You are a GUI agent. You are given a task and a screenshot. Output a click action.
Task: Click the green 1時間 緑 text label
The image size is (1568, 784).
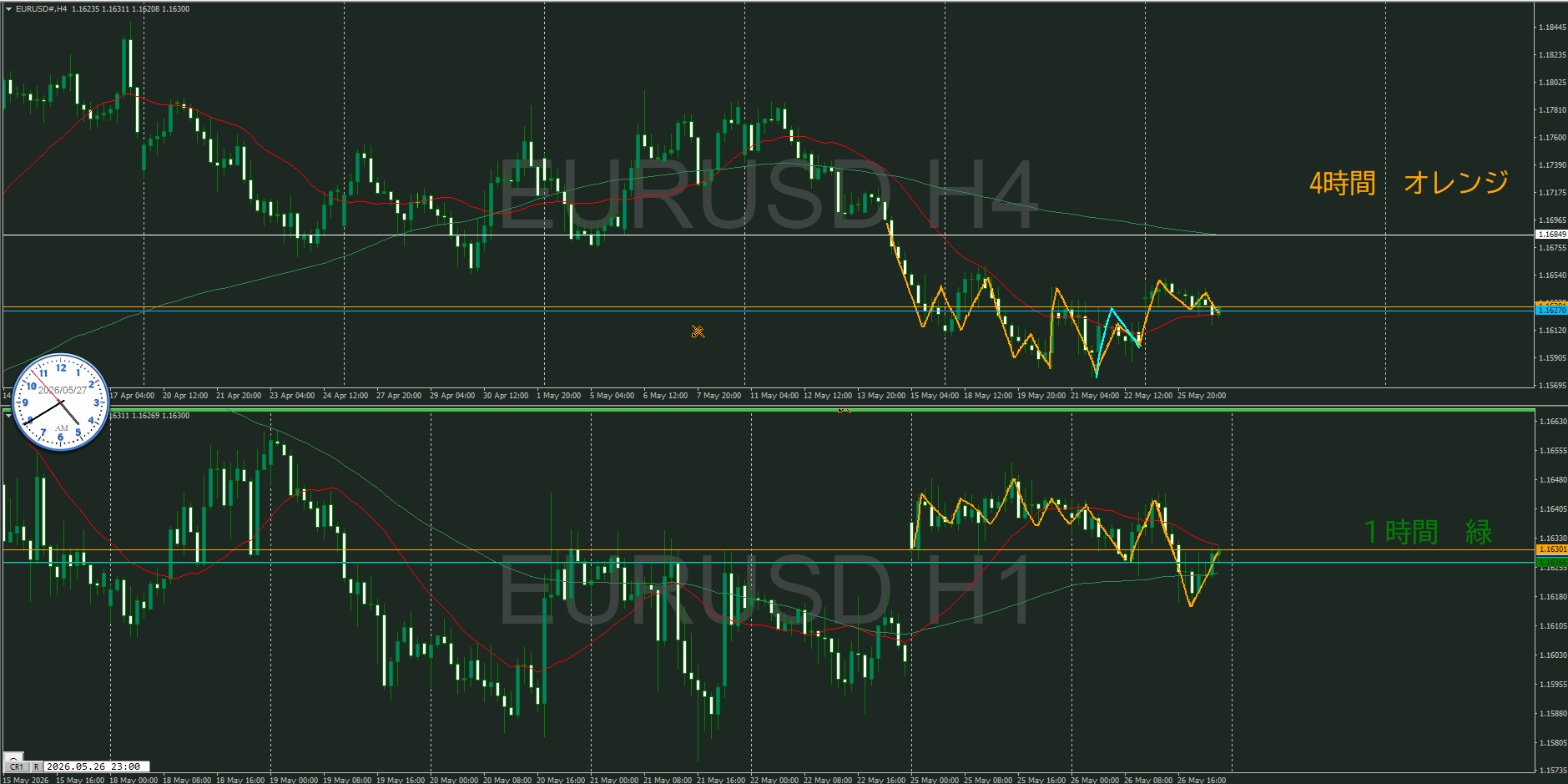point(1428,532)
